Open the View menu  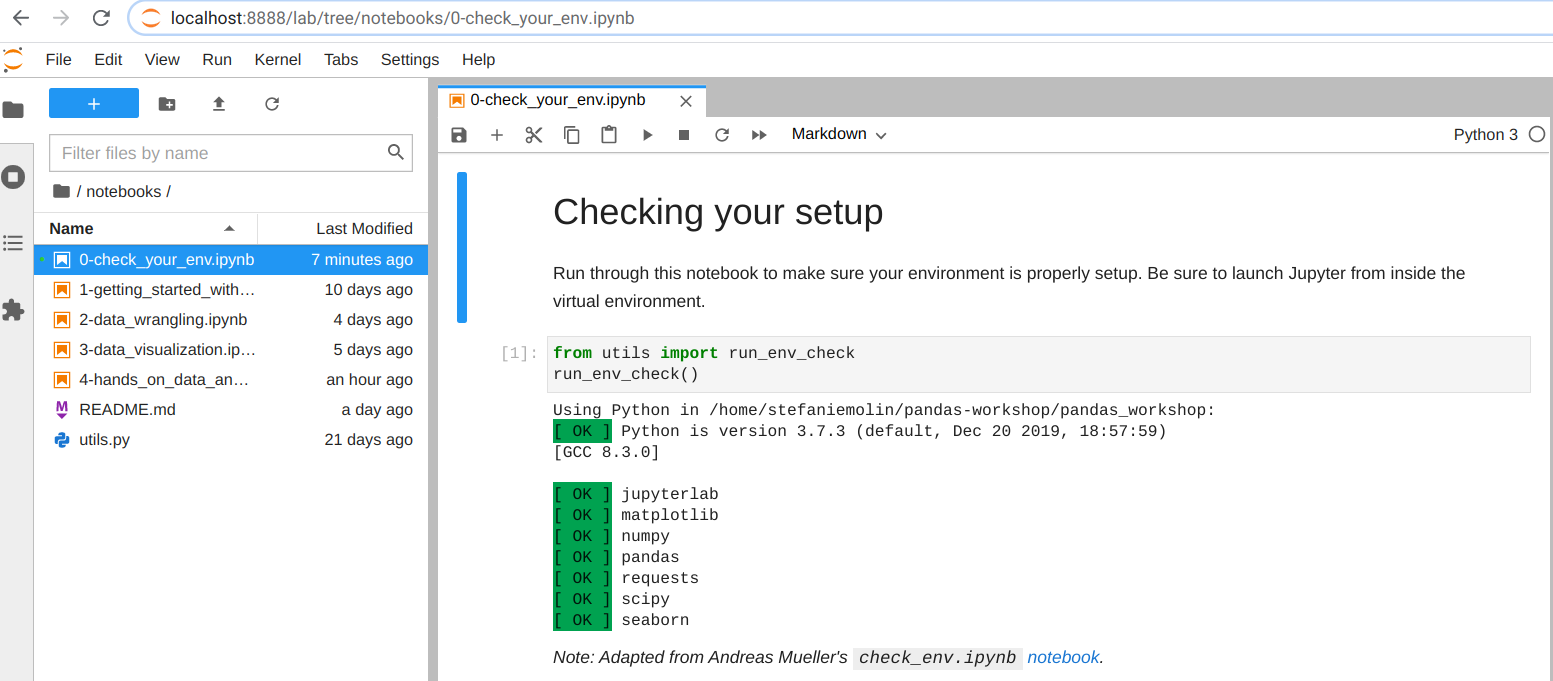(x=162, y=60)
